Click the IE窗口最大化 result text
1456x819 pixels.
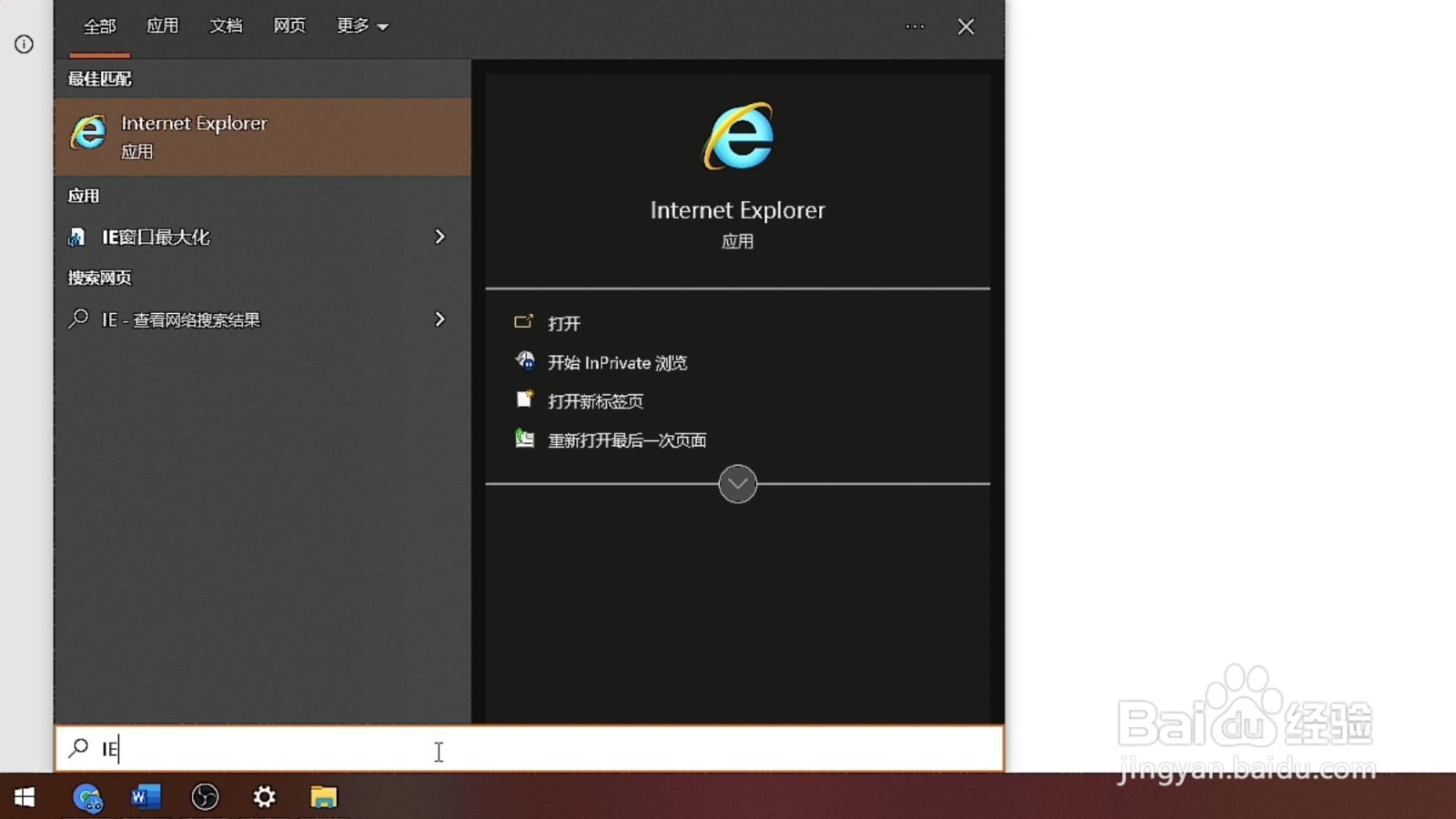coord(156,238)
